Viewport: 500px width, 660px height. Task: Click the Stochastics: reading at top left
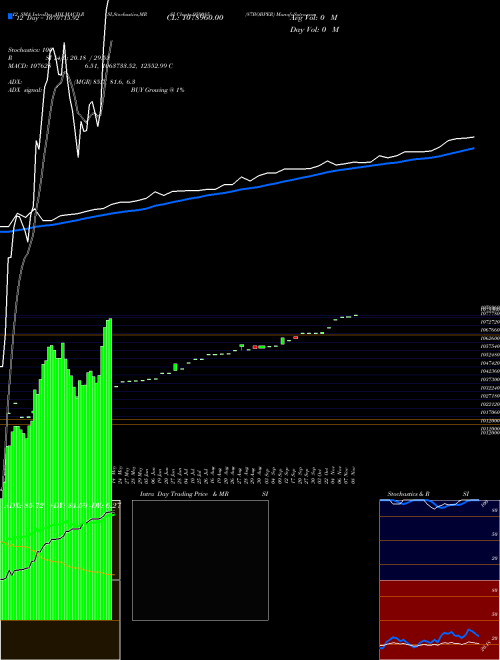click(x=29, y=50)
